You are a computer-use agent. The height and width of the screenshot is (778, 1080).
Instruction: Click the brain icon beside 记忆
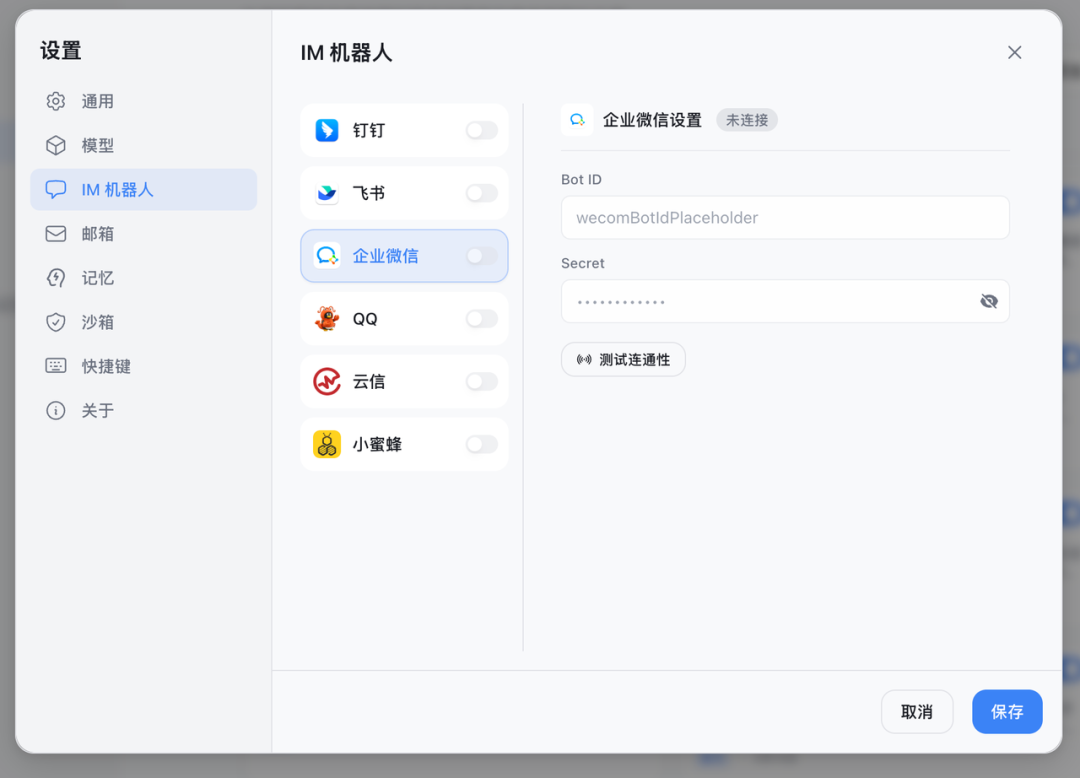point(56,278)
